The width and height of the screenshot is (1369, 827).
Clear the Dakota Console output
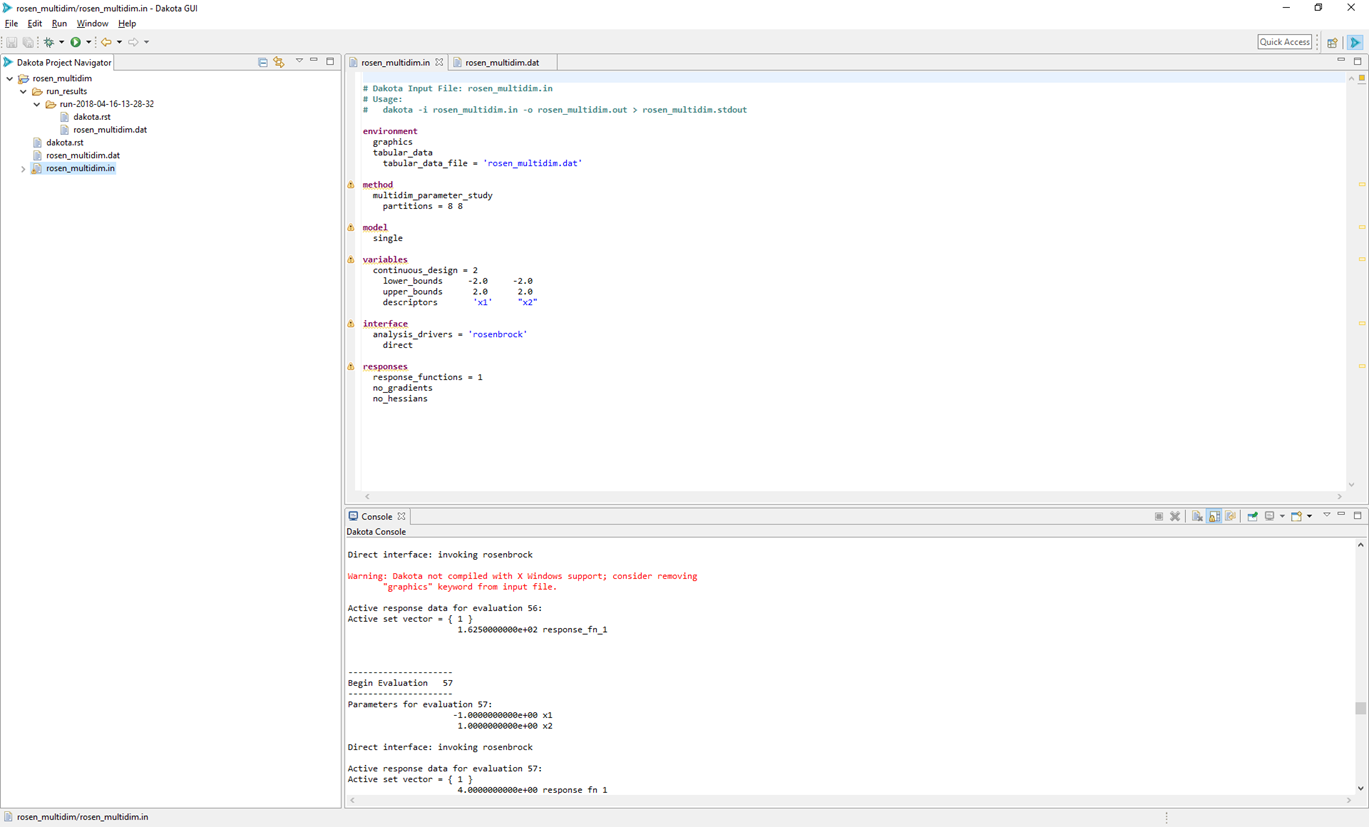[x=1197, y=516]
